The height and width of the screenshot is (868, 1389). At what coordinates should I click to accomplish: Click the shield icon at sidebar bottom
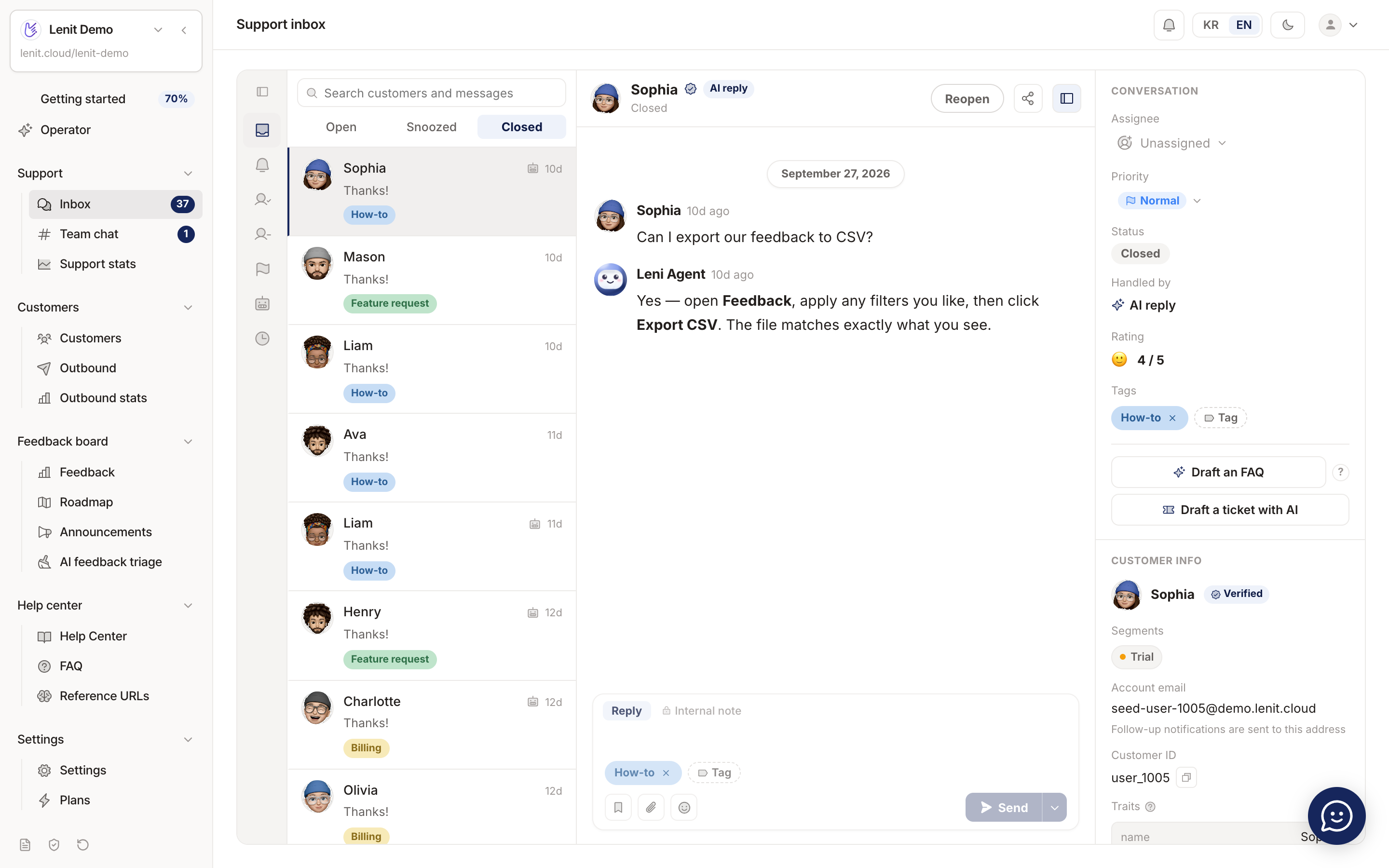(x=54, y=844)
